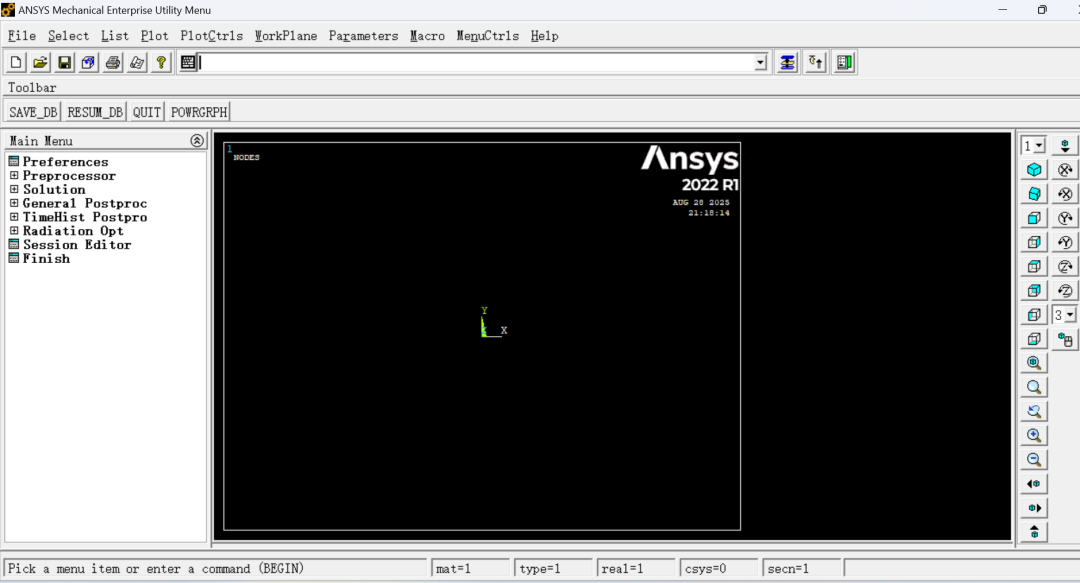Zoom out of the model
This screenshot has height=583, width=1080.
tap(1034, 459)
